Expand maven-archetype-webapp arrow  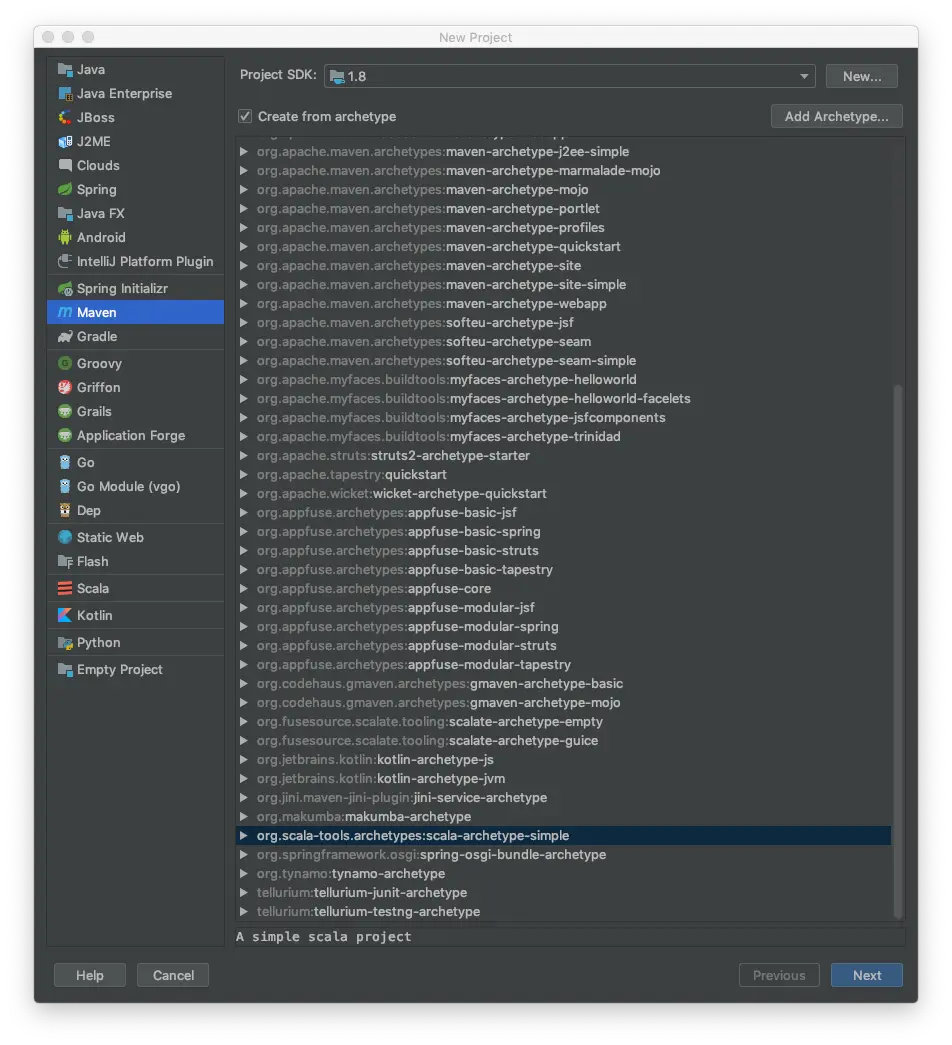point(244,303)
